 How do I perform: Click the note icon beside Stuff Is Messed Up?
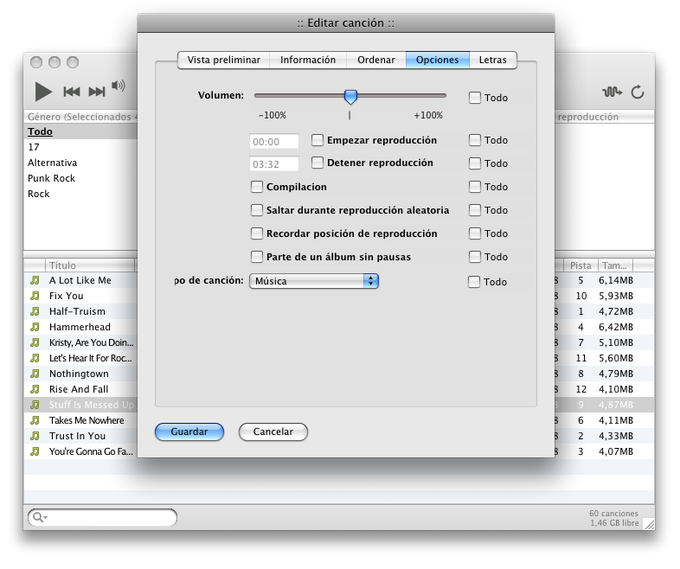[x=35, y=405]
